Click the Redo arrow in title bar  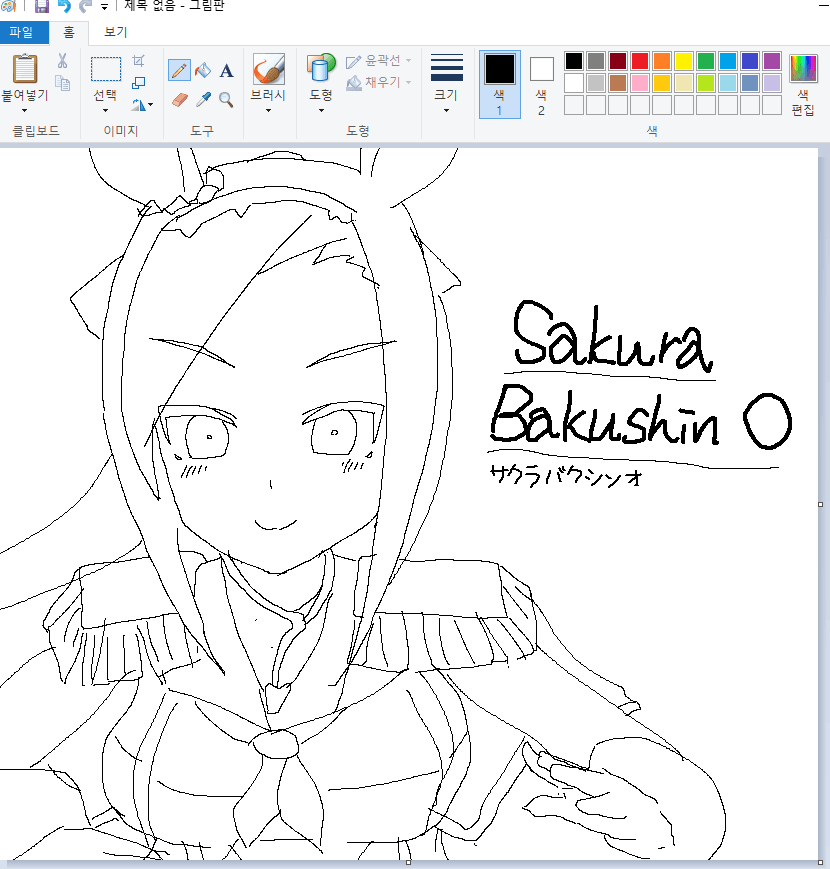point(85,6)
